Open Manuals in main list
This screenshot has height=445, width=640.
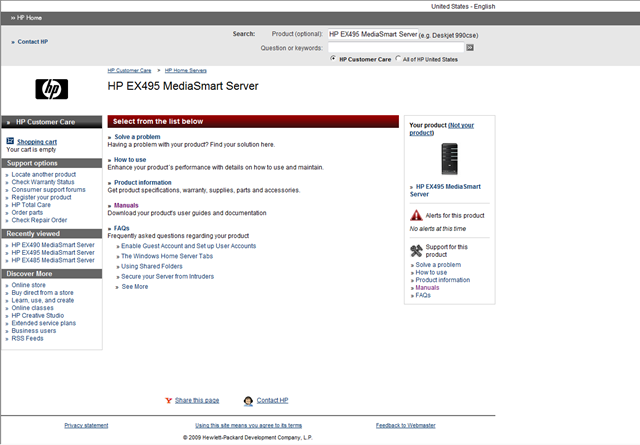click(x=126, y=205)
